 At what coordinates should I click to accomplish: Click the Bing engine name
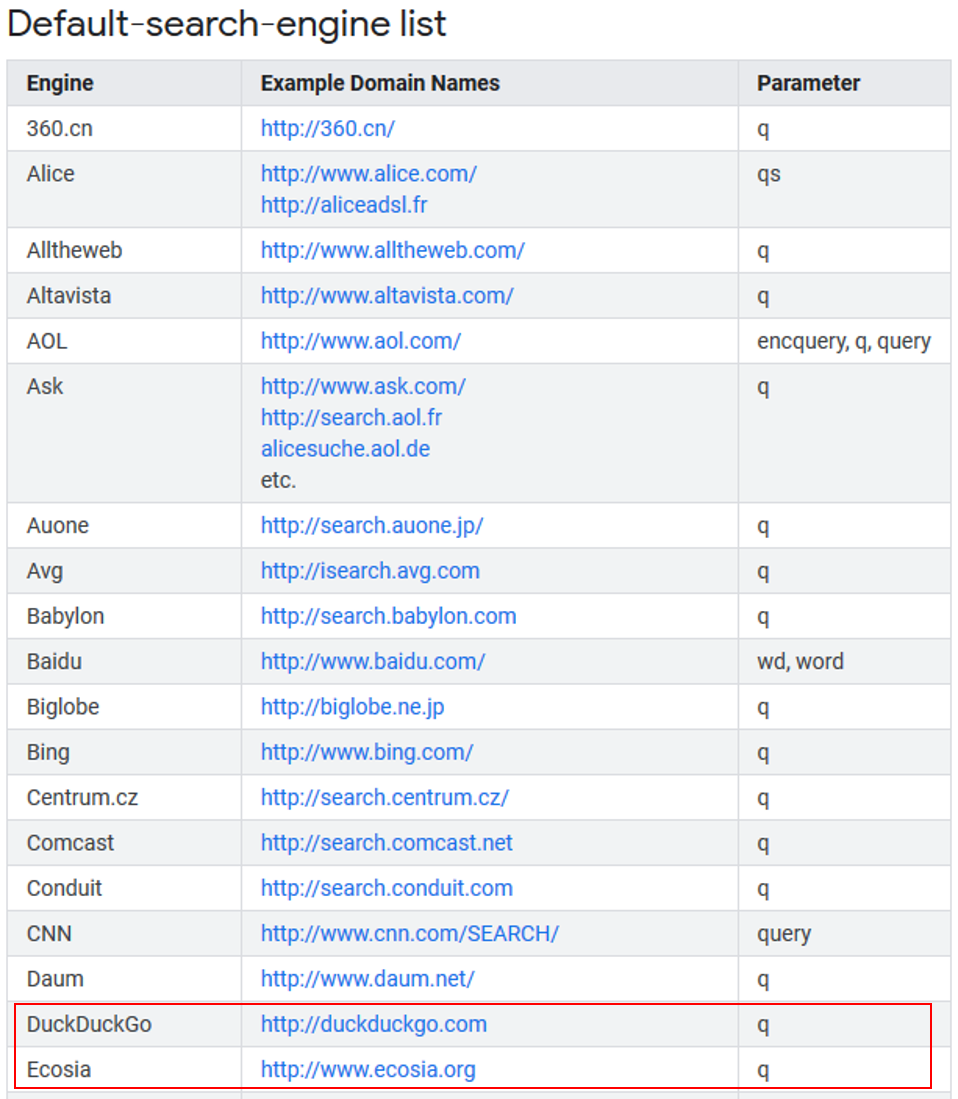48,752
